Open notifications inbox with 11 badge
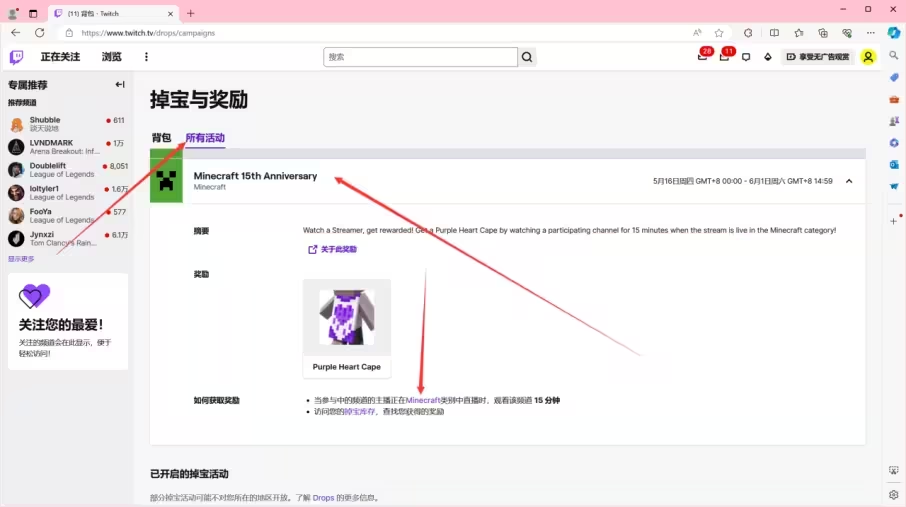 point(725,56)
